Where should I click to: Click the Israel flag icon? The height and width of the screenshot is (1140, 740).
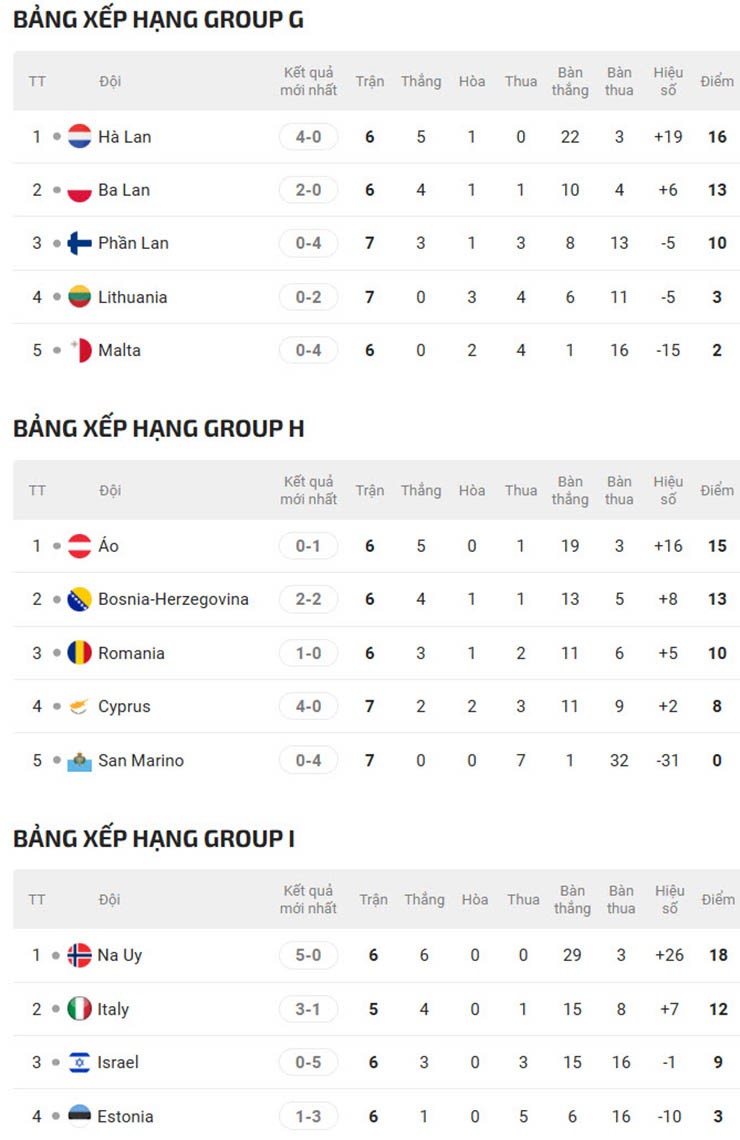coord(80,1062)
